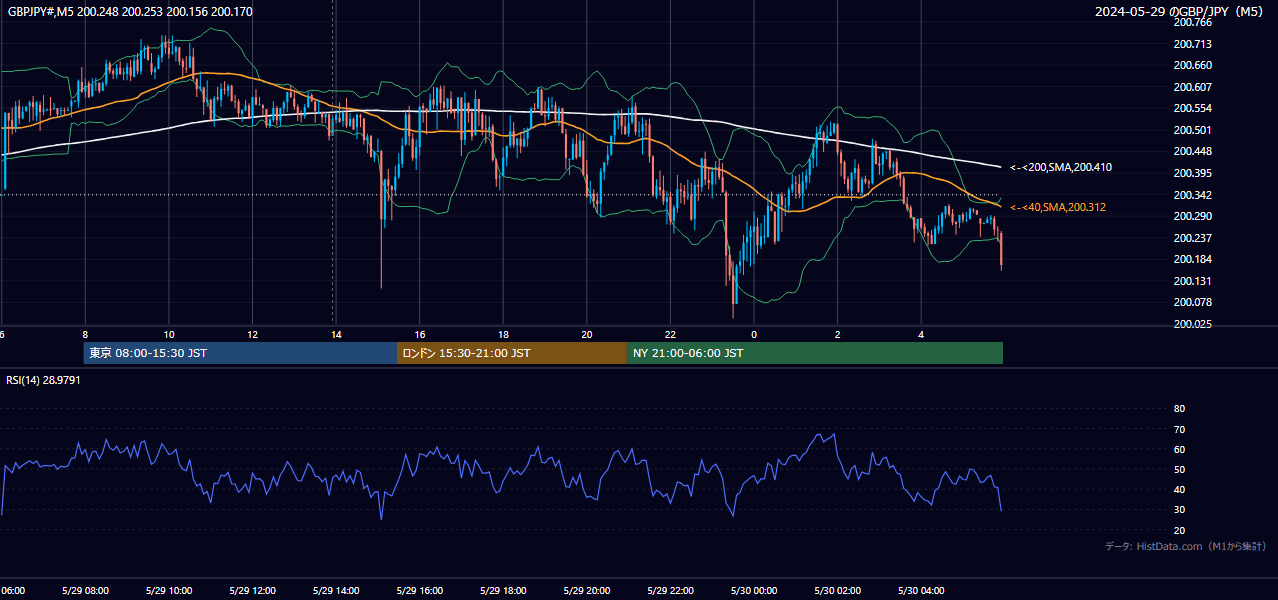The image size is (1278, 600).
Task: Click the RSI(14) 28.9791 indicator label
Action: pyautogui.click(x=43, y=380)
